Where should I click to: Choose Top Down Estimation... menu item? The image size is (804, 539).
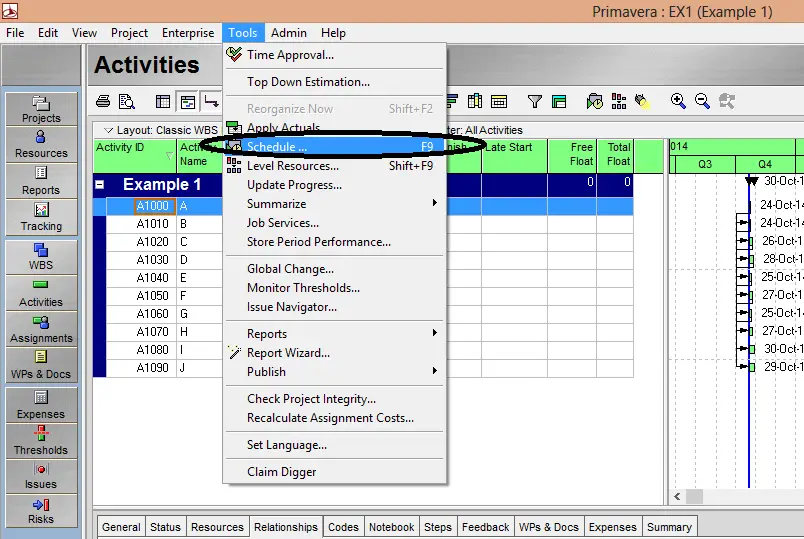(x=334, y=82)
